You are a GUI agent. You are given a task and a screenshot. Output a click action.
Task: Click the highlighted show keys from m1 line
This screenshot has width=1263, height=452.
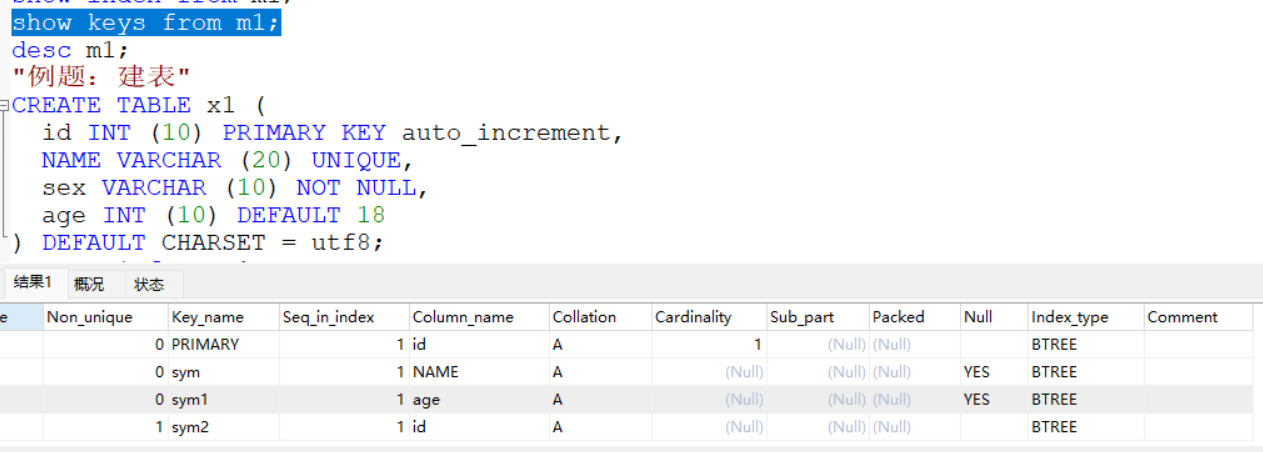[x=146, y=23]
